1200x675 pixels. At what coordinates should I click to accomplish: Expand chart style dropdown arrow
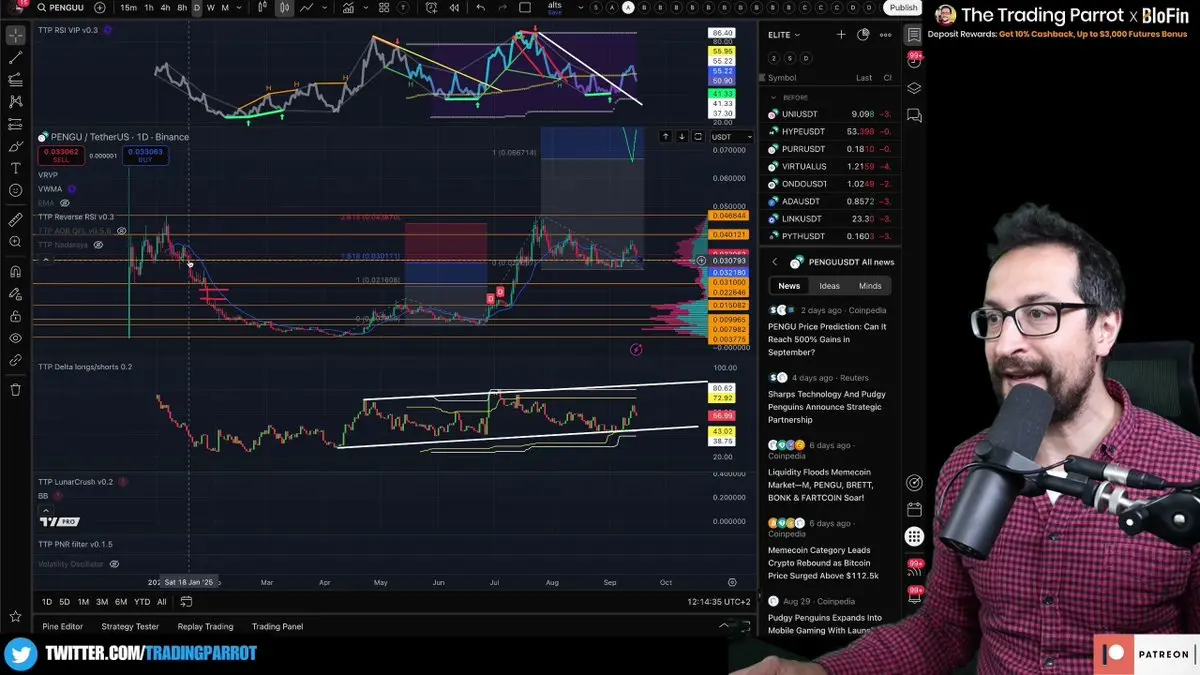click(x=327, y=7)
